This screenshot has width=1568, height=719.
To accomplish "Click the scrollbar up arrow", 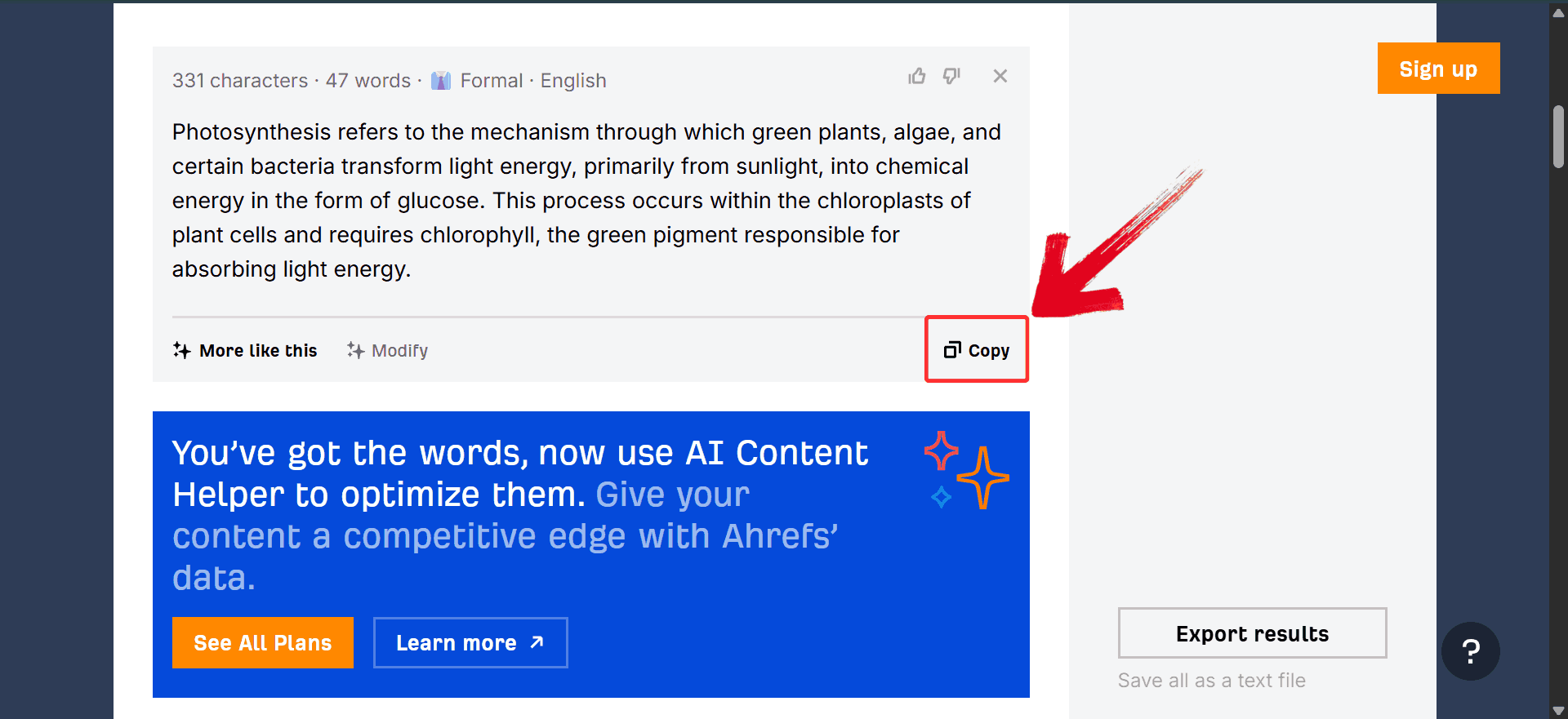I will pos(1558,12).
